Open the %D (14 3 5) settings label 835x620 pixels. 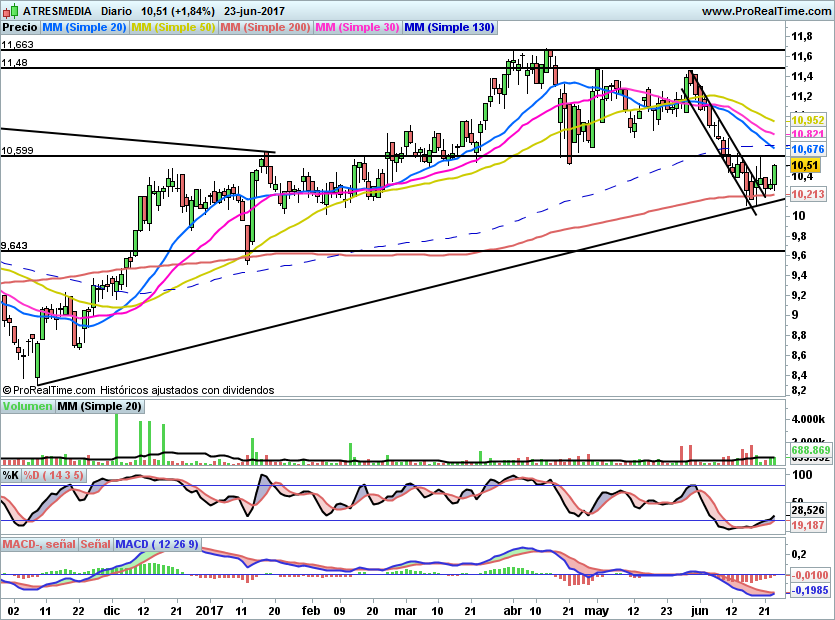[x=53, y=475]
